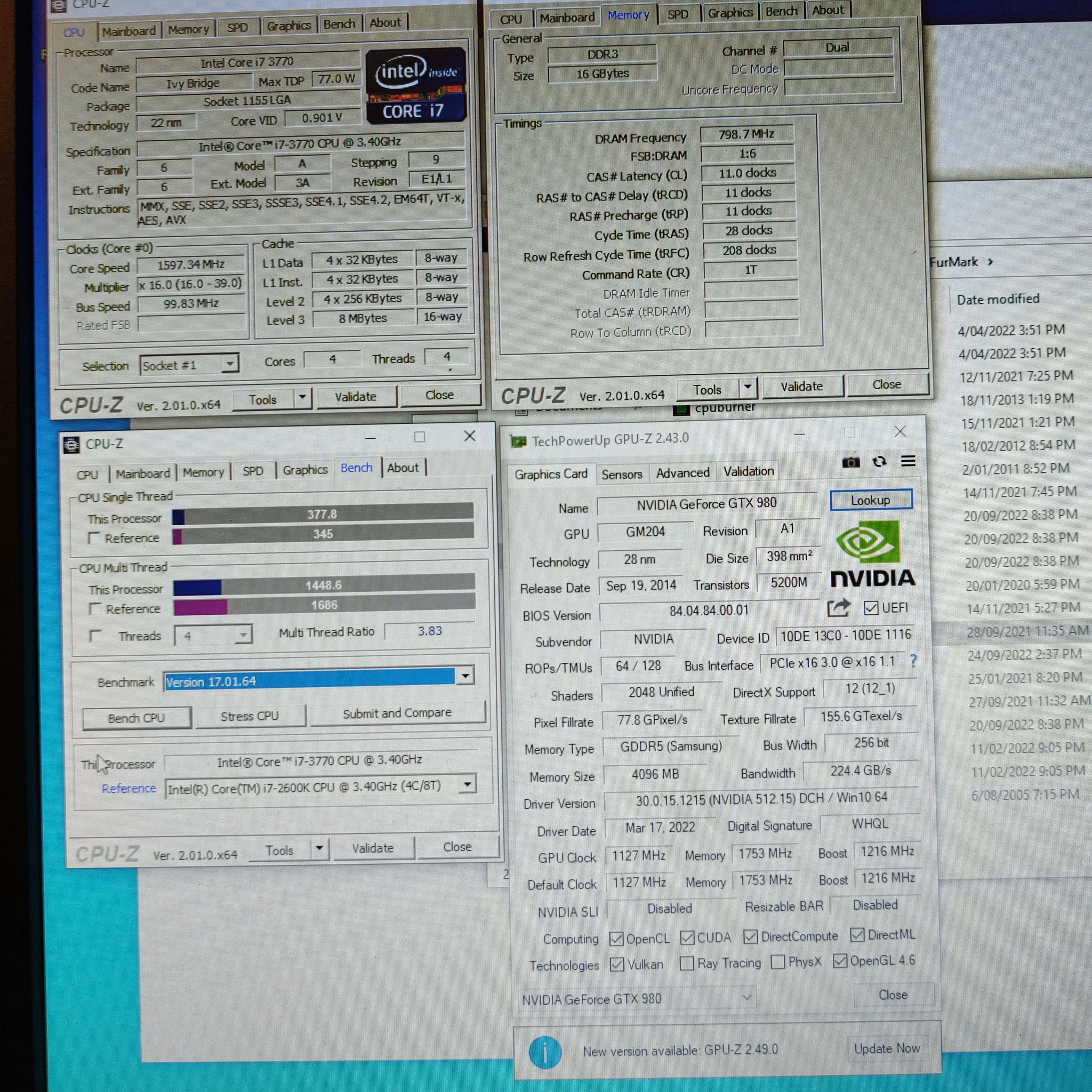
Task: Click the GPU Name field in GPU-Z
Action: [706, 503]
